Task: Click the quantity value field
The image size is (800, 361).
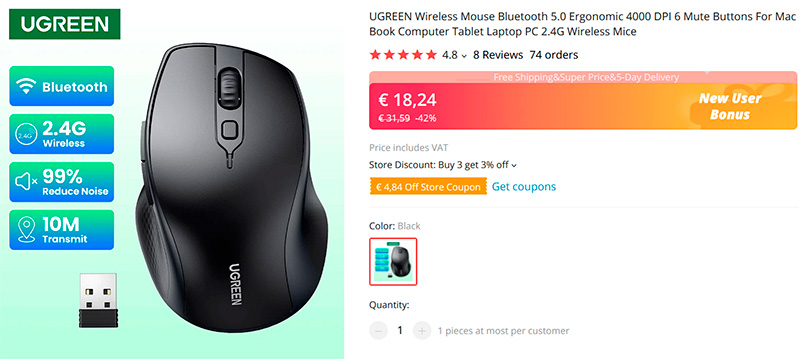Action: point(400,331)
